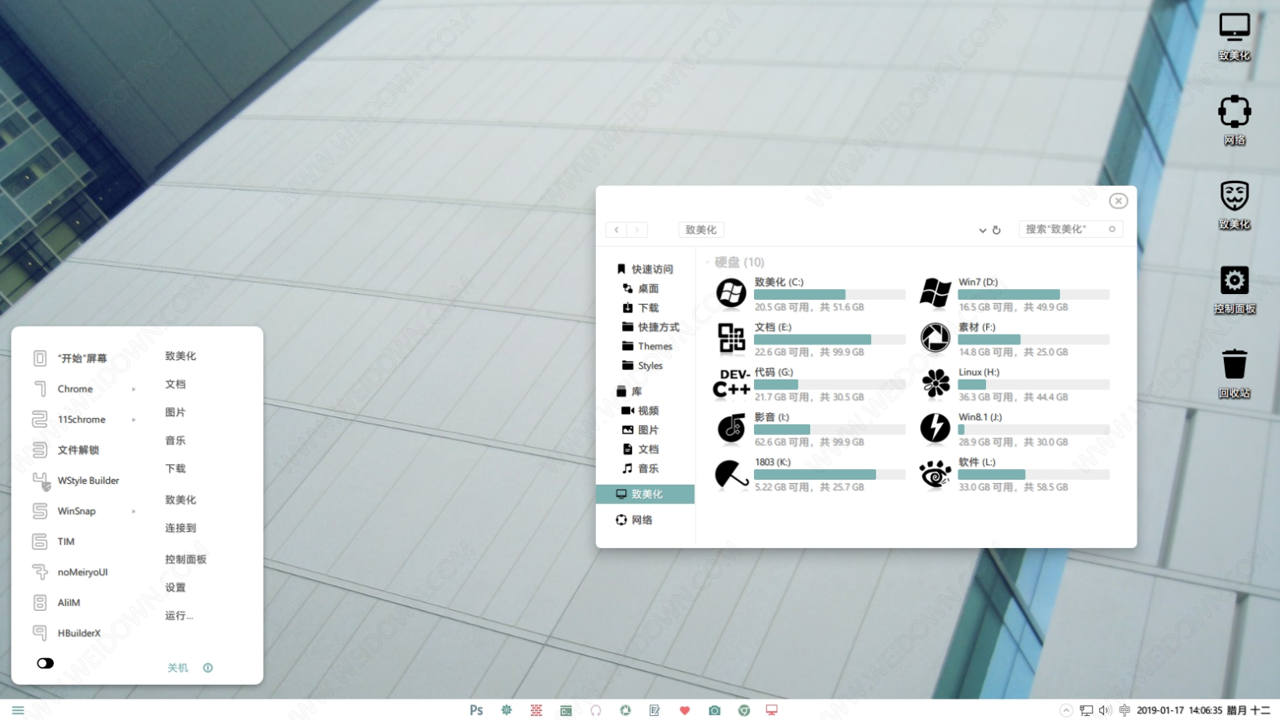Expand the Chrome submenu arrow
Screen dimensions: 1280x720
(134, 389)
